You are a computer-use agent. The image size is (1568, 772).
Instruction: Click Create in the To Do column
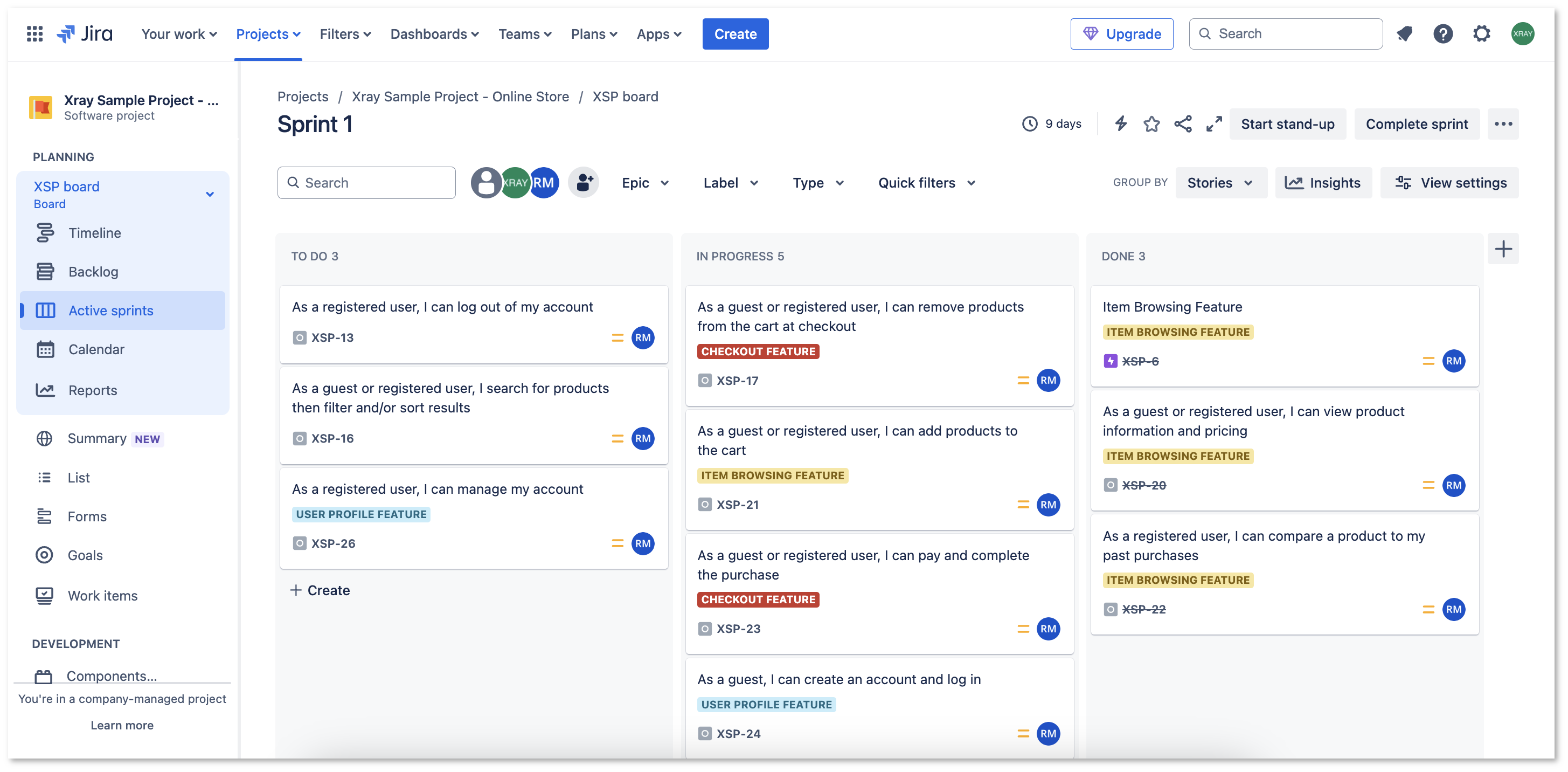click(320, 590)
